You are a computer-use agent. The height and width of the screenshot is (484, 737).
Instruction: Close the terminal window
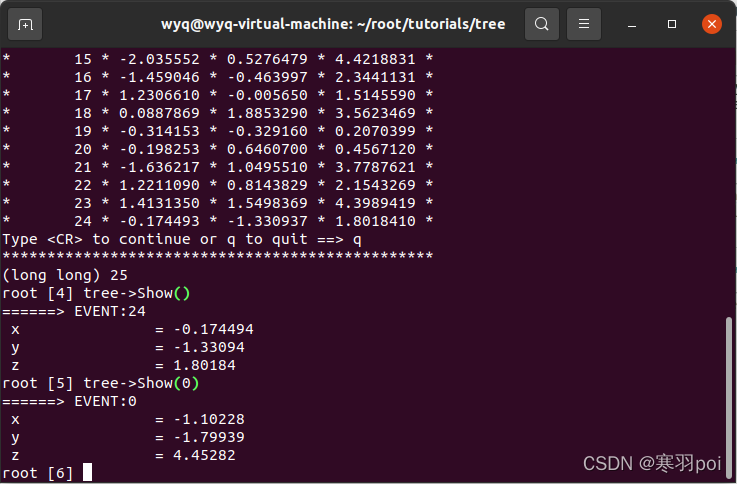pyautogui.click(x=712, y=24)
